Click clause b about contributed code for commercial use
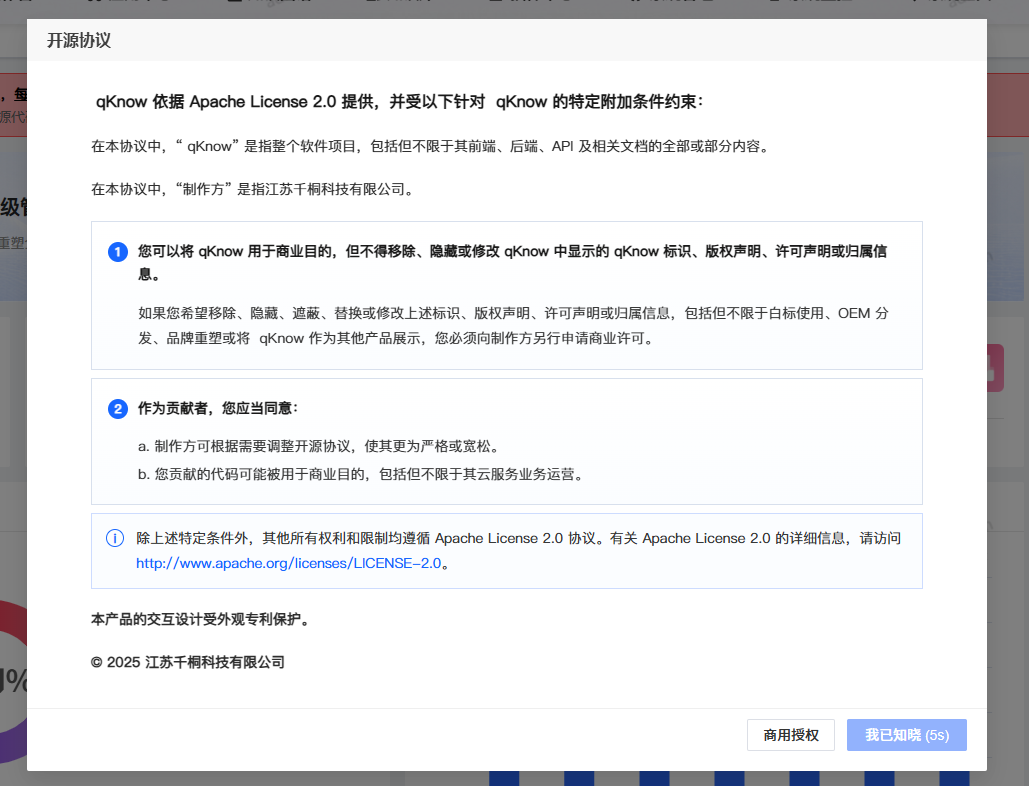1029x786 pixels. (361, 474)
